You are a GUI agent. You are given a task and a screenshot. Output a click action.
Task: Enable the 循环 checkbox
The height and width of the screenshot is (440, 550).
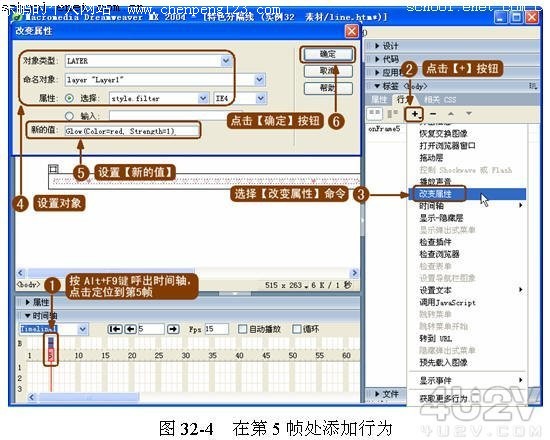point(296,329)
